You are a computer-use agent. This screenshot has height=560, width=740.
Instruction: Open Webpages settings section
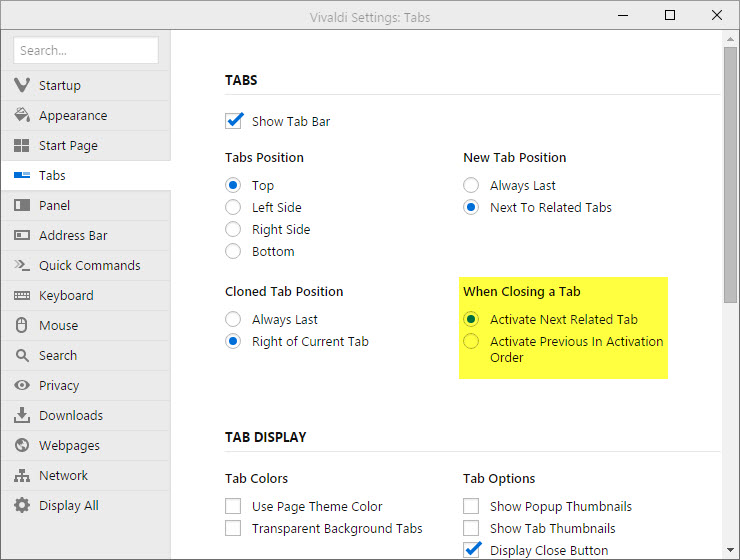click(x=86, y=445)
